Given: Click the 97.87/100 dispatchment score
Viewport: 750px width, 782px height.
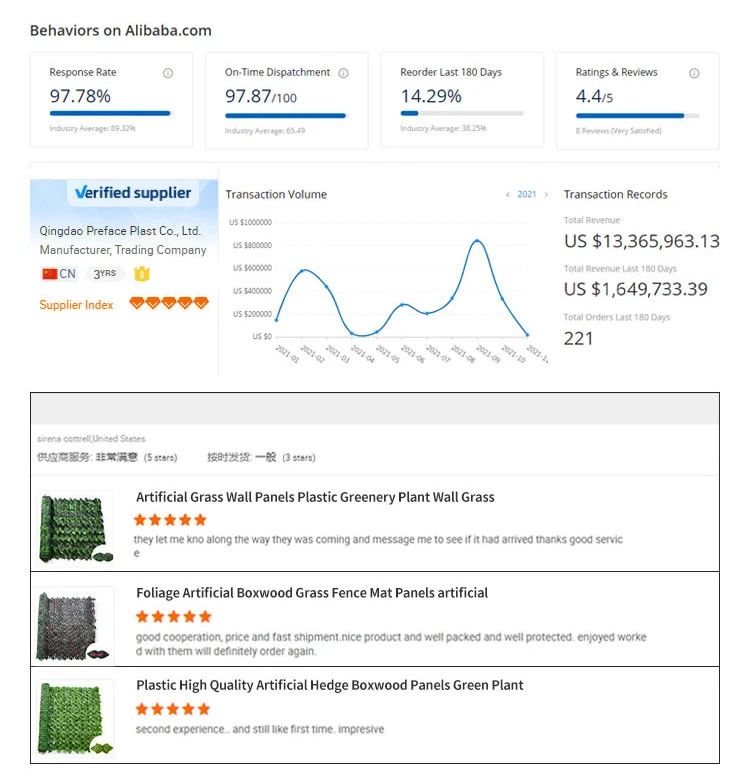Looking at the screenshot, I should coord(261,96).
